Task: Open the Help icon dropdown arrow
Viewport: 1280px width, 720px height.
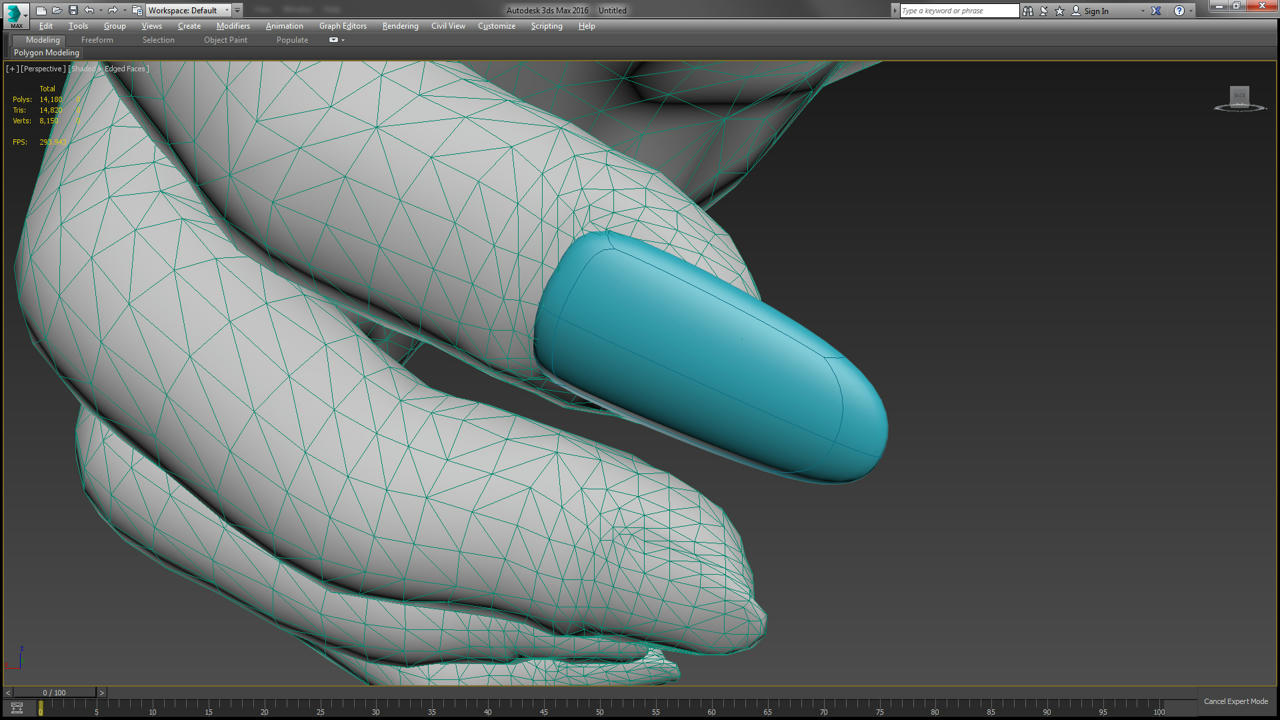Action: pos(1191,11)
